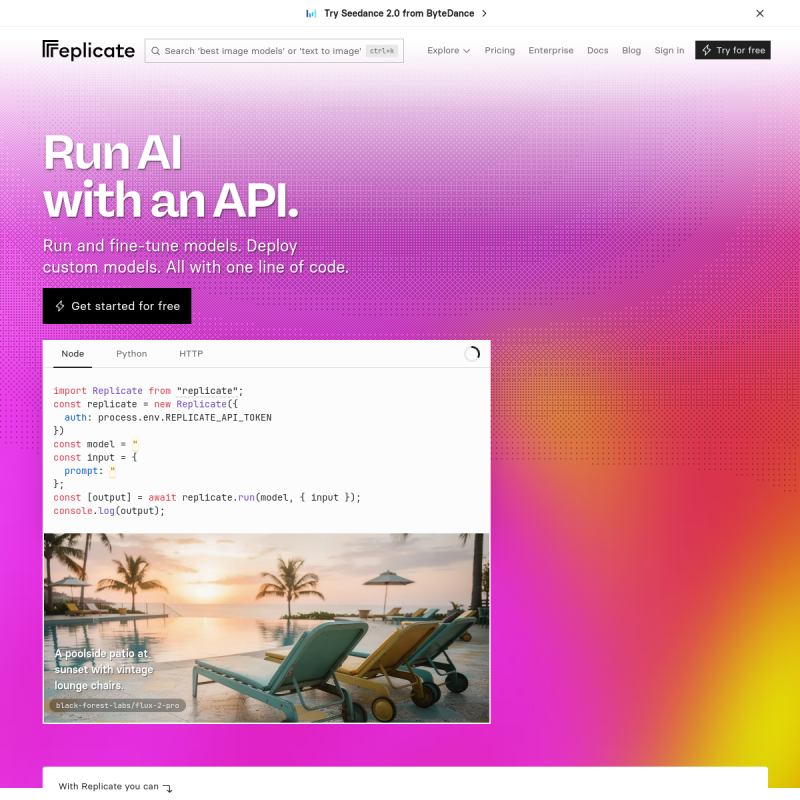Focus the model search input field
800x800 pixels.
262,51
